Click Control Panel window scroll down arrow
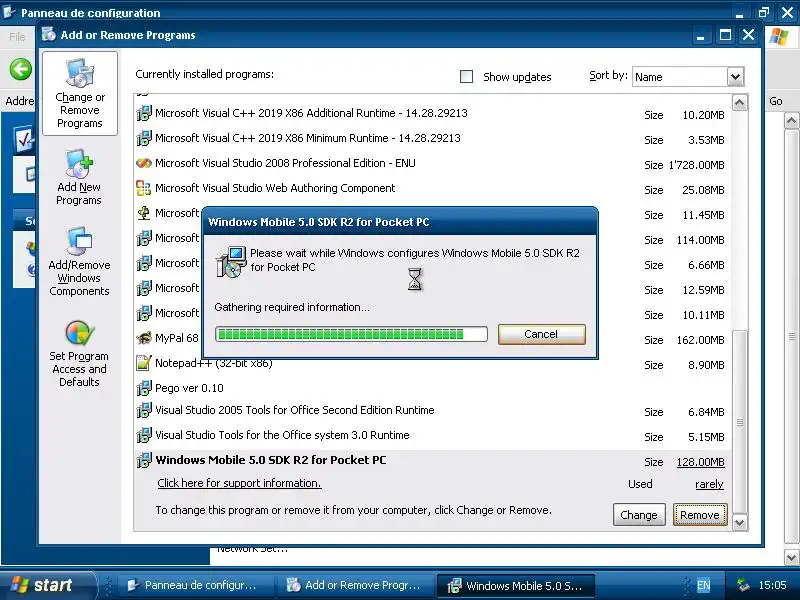Image resolution: width=800 pixels, height=600 pixels. [x=791, y=557]
